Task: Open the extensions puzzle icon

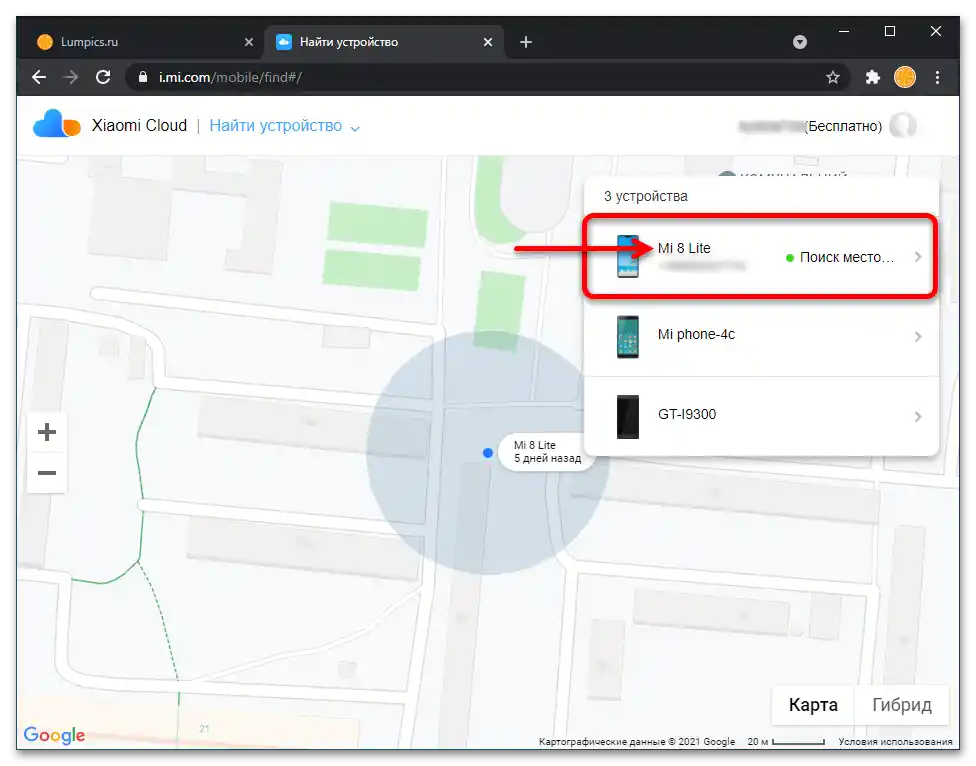Action: coord(873,77)
